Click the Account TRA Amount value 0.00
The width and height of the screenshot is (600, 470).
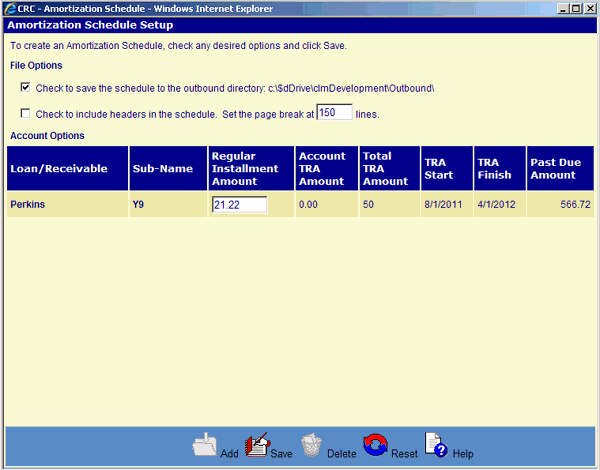308,204
